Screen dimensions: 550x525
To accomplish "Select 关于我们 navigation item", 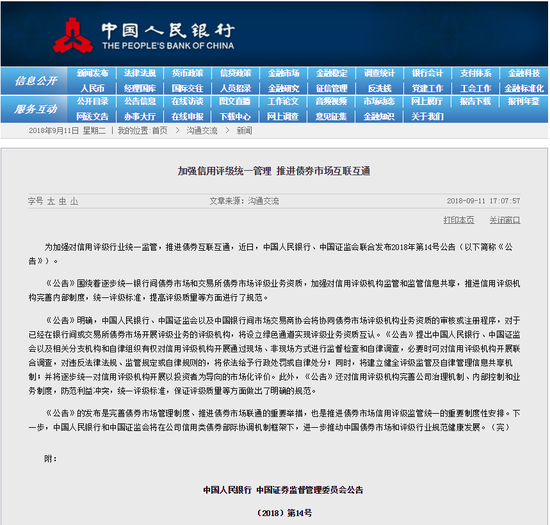I will (427, 116).
